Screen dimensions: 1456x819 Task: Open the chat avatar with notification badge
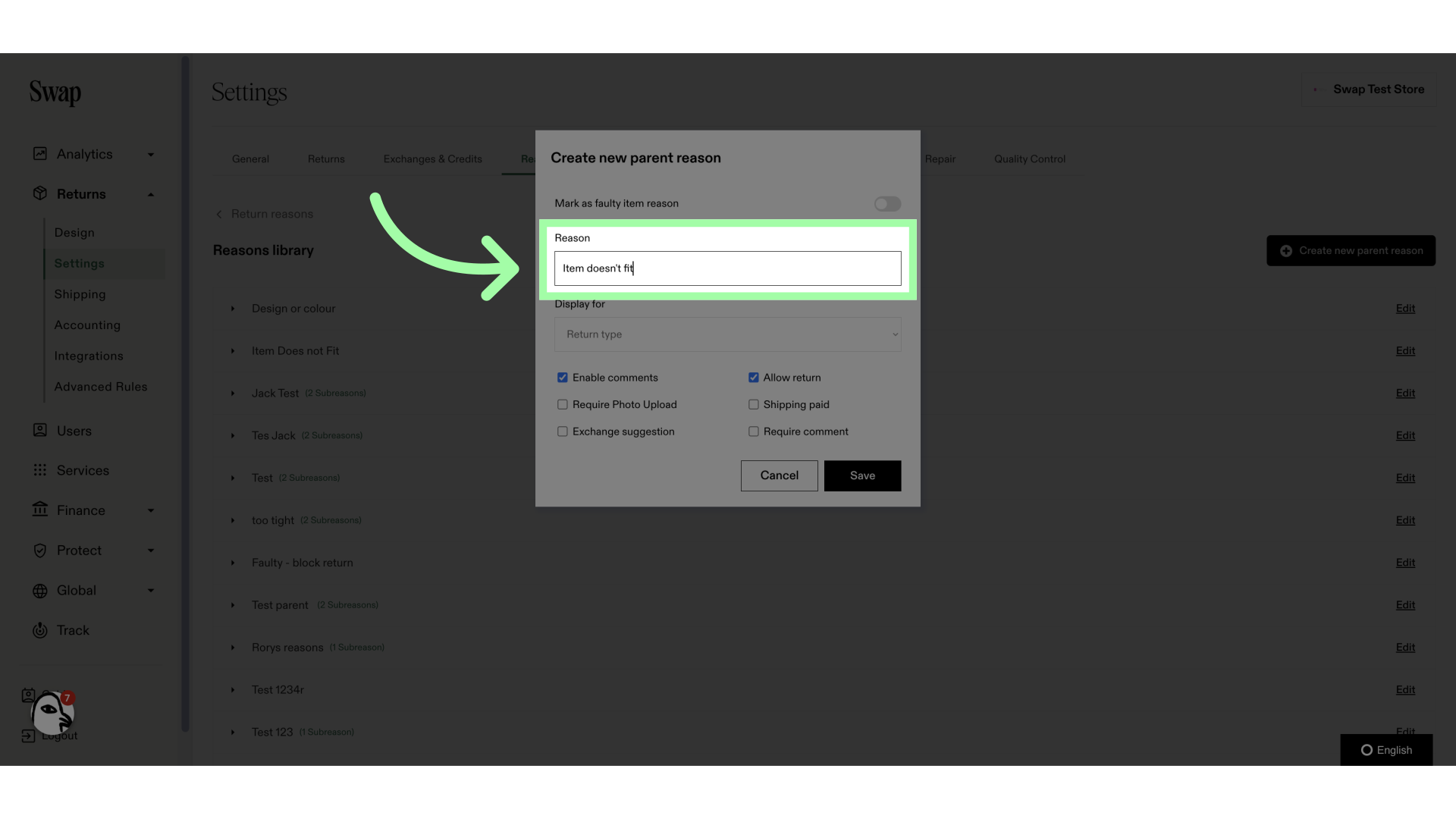point(52,713)
